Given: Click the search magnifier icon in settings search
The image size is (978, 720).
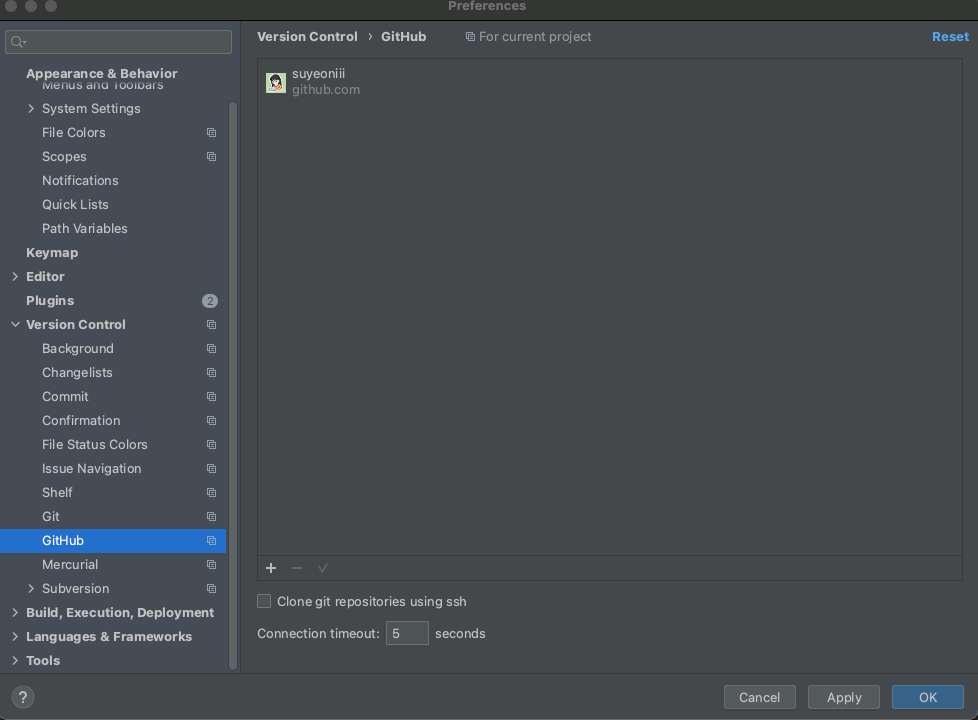Looking at the screenshot, I should click(17, 42).
